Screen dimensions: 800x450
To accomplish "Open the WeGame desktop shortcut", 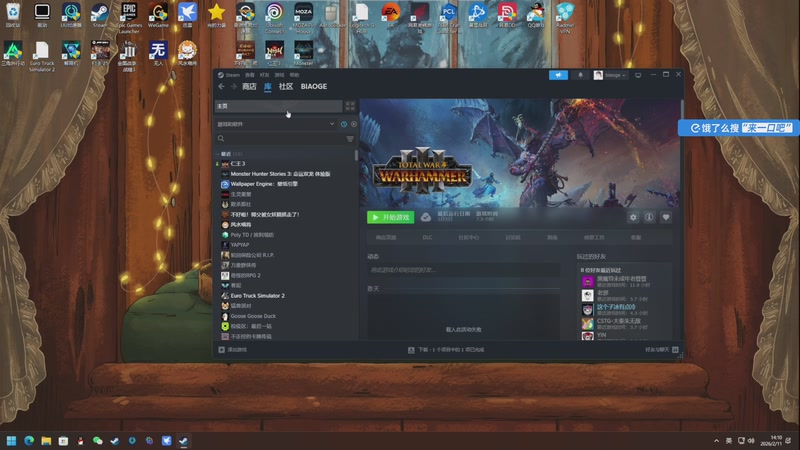I will point(158,14).
